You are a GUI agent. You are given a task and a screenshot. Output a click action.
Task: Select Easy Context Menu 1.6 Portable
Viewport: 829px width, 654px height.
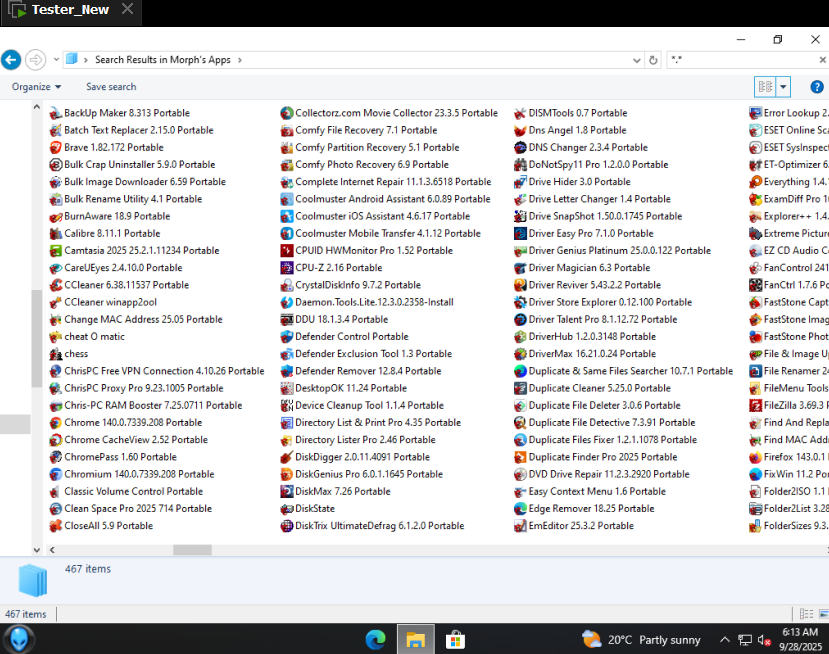pos(589,491)
